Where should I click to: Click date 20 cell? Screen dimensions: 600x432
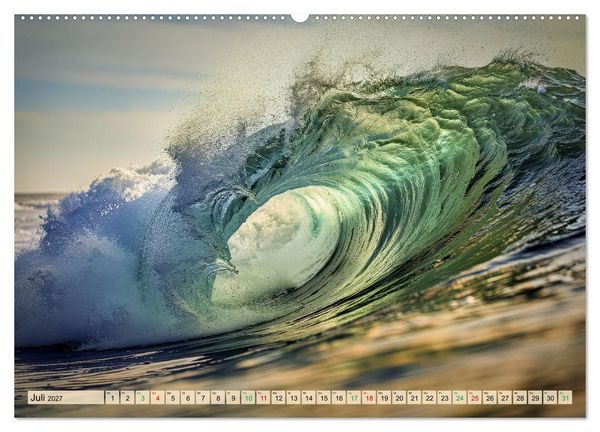click(399, 398)
